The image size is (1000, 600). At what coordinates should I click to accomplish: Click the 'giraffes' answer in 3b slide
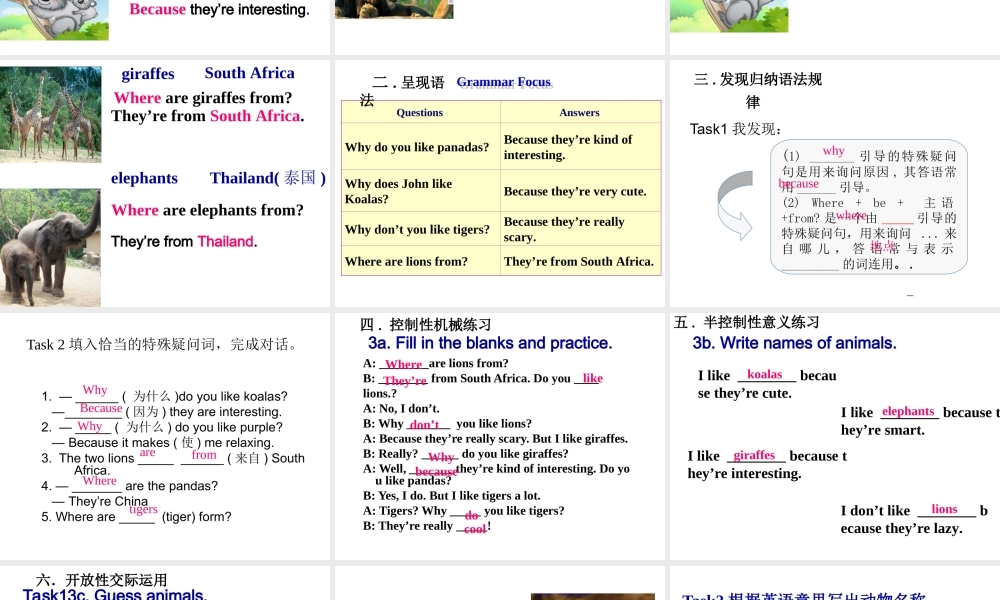pos(754,455)
